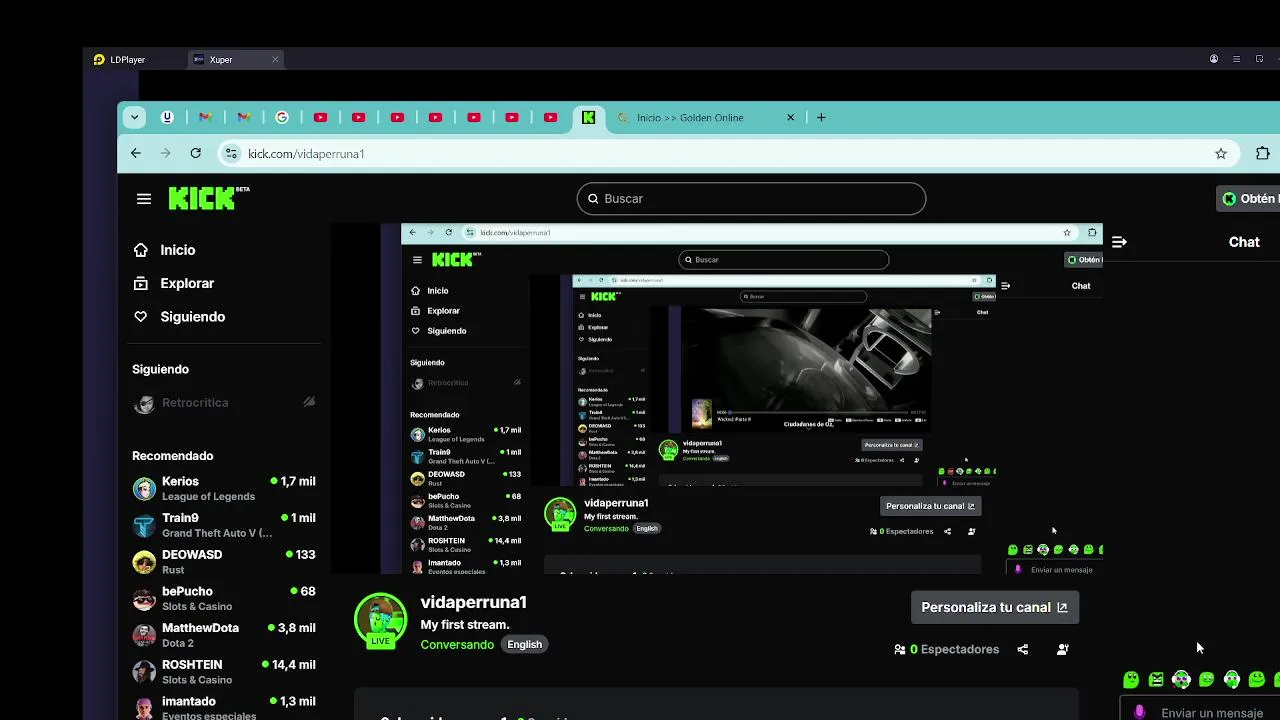Click the moderator tools person icon

tap(1062, 649)
